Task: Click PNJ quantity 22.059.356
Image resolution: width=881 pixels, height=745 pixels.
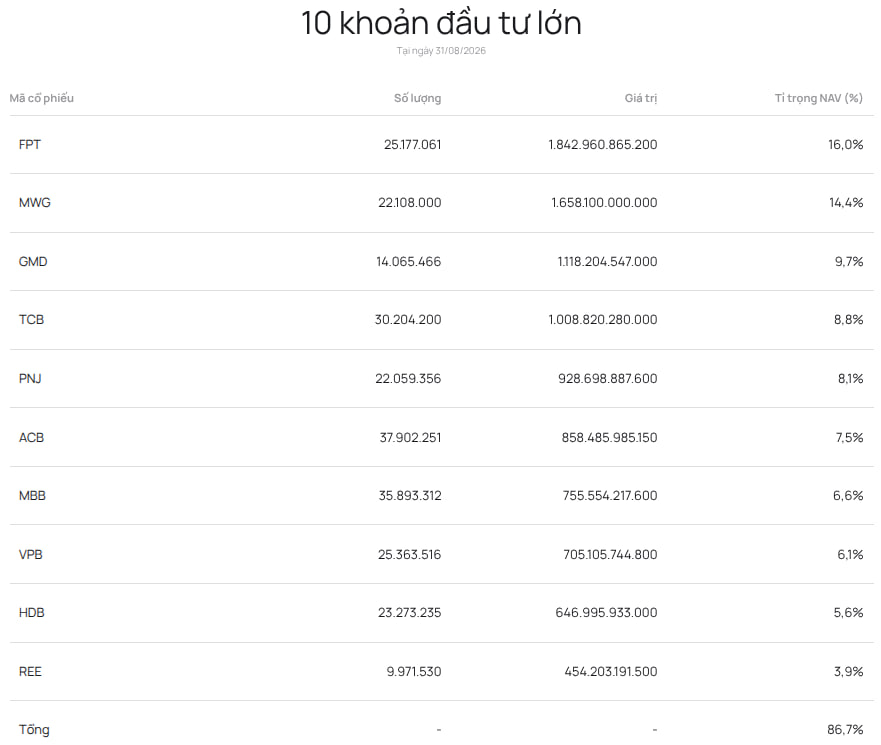Action: click(408, 378)
